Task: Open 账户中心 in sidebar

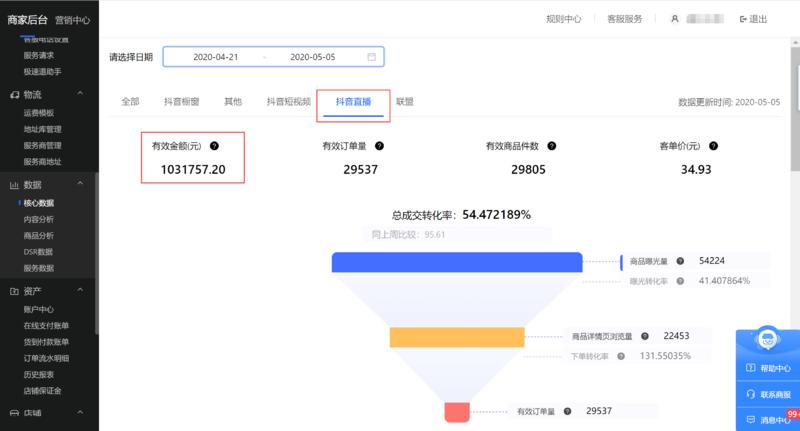Action: [x=39, y=310]
